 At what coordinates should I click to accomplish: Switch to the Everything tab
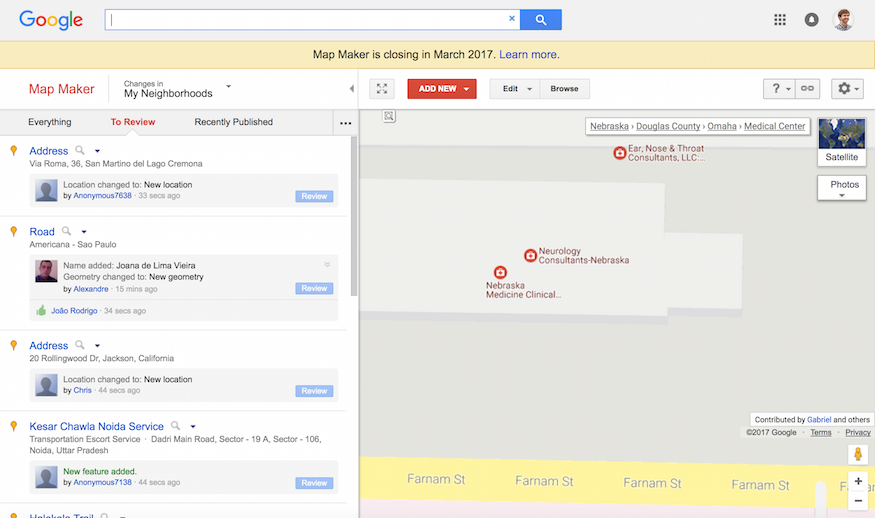click(x=50, y=122)
